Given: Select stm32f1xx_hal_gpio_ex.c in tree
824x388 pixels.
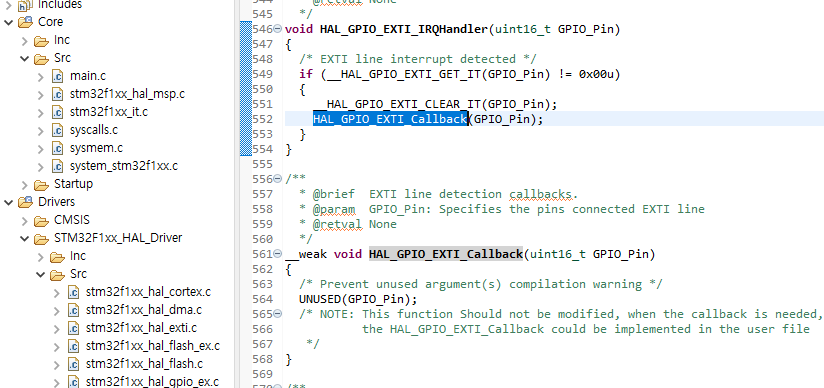Looking at the screenshot, I should pos(152,382).
